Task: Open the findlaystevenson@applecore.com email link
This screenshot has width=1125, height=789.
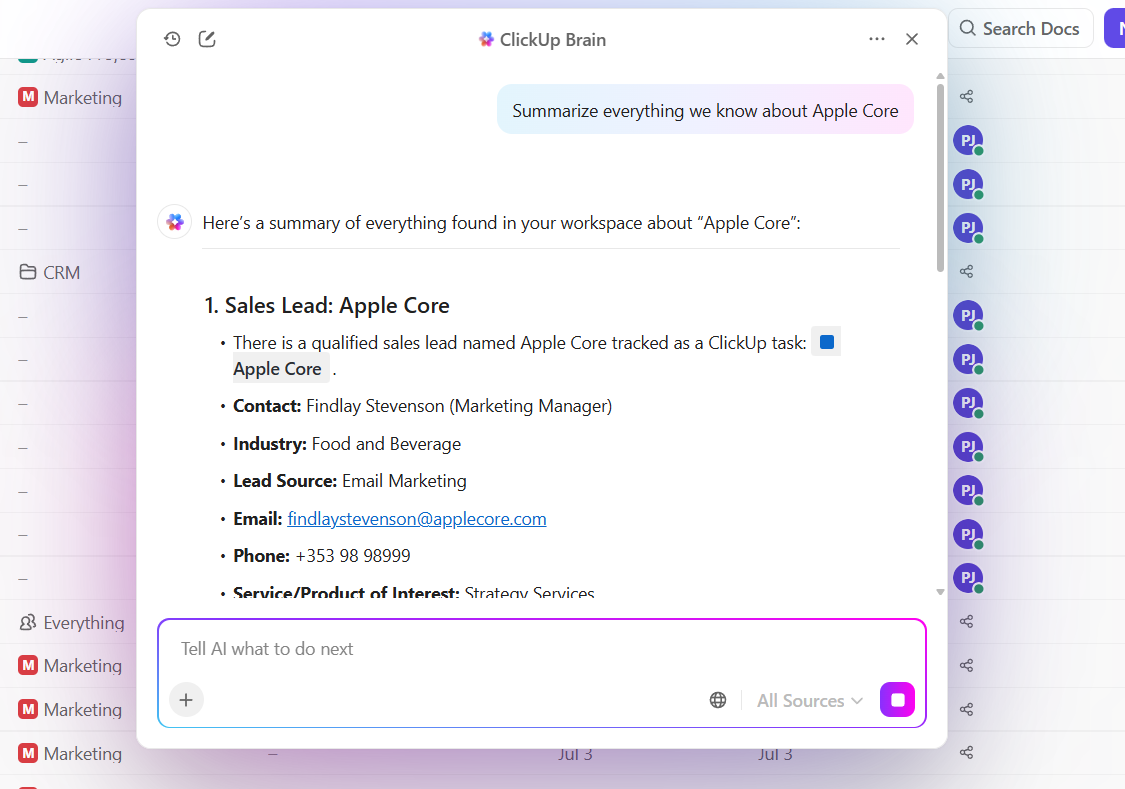Action: click(x=417, y=519)
